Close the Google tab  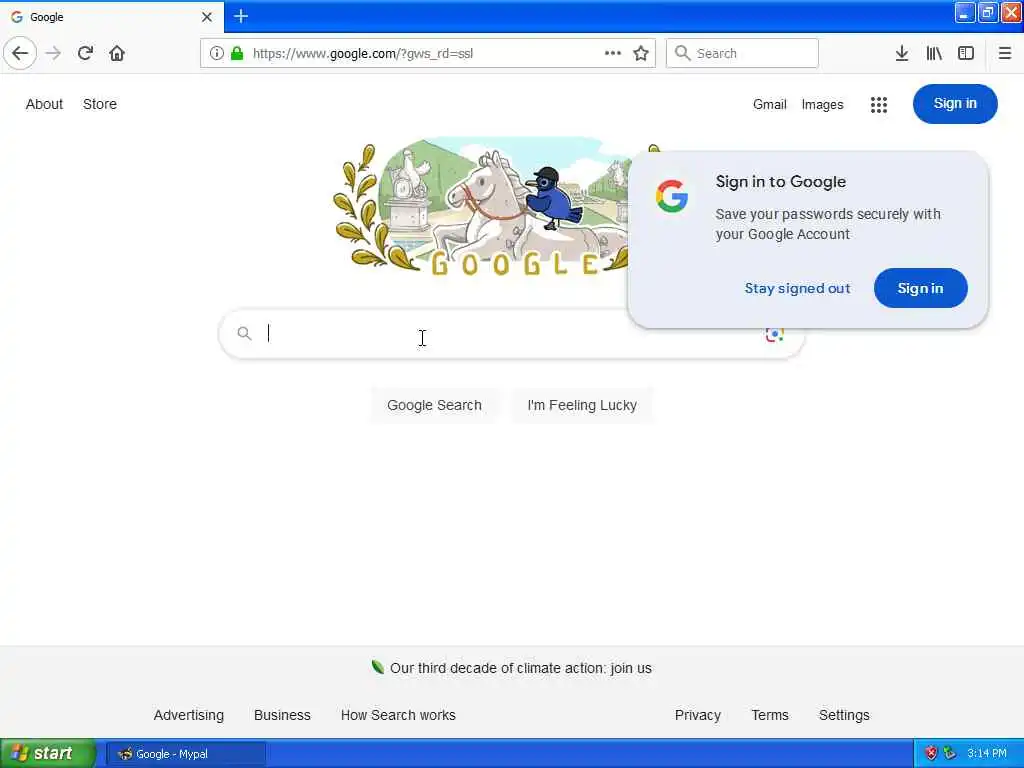207,17
